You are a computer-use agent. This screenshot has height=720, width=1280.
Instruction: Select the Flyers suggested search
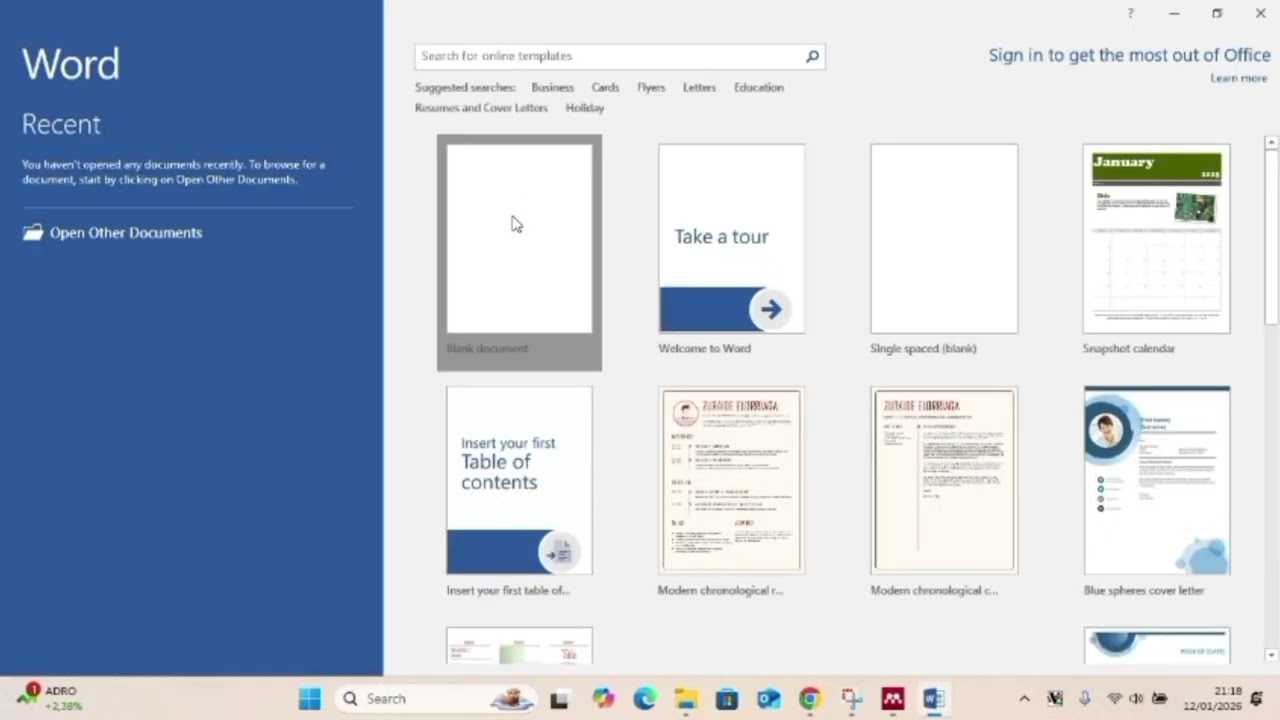(x=651, y=87)
